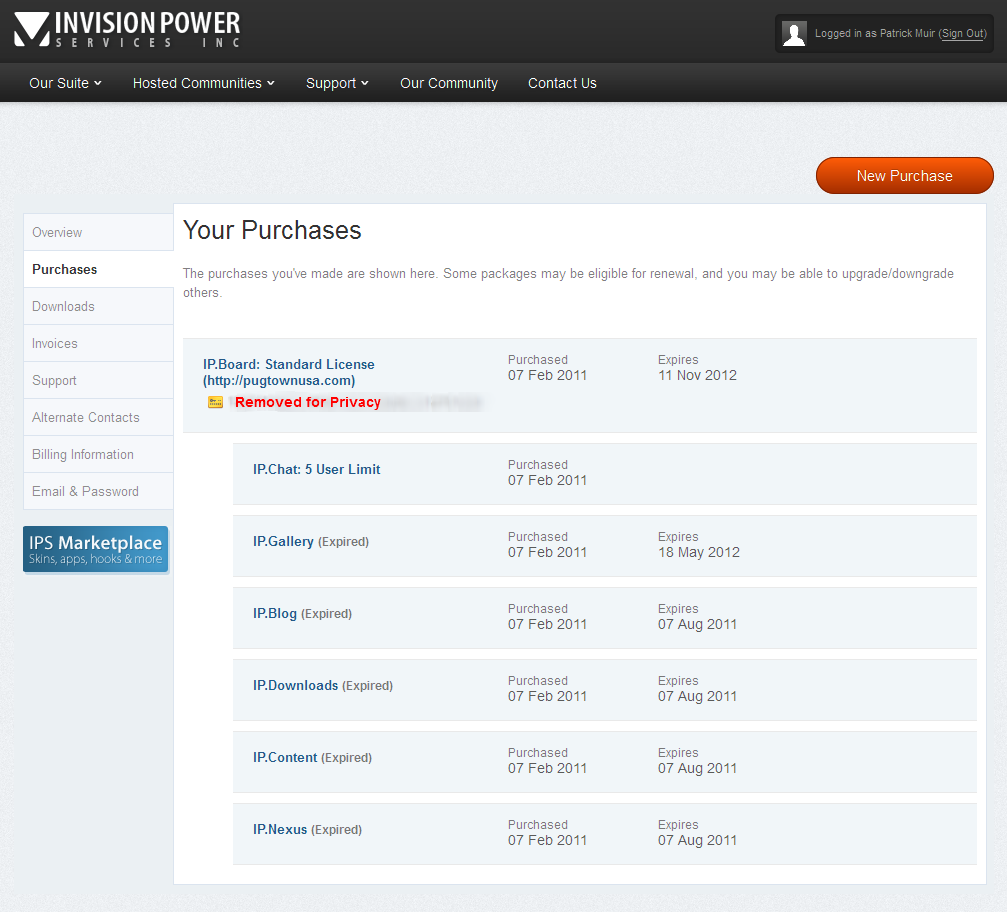Select the Billing Information sidebar tab
This screenshot has width=1007, height=912.
[98, 454]
